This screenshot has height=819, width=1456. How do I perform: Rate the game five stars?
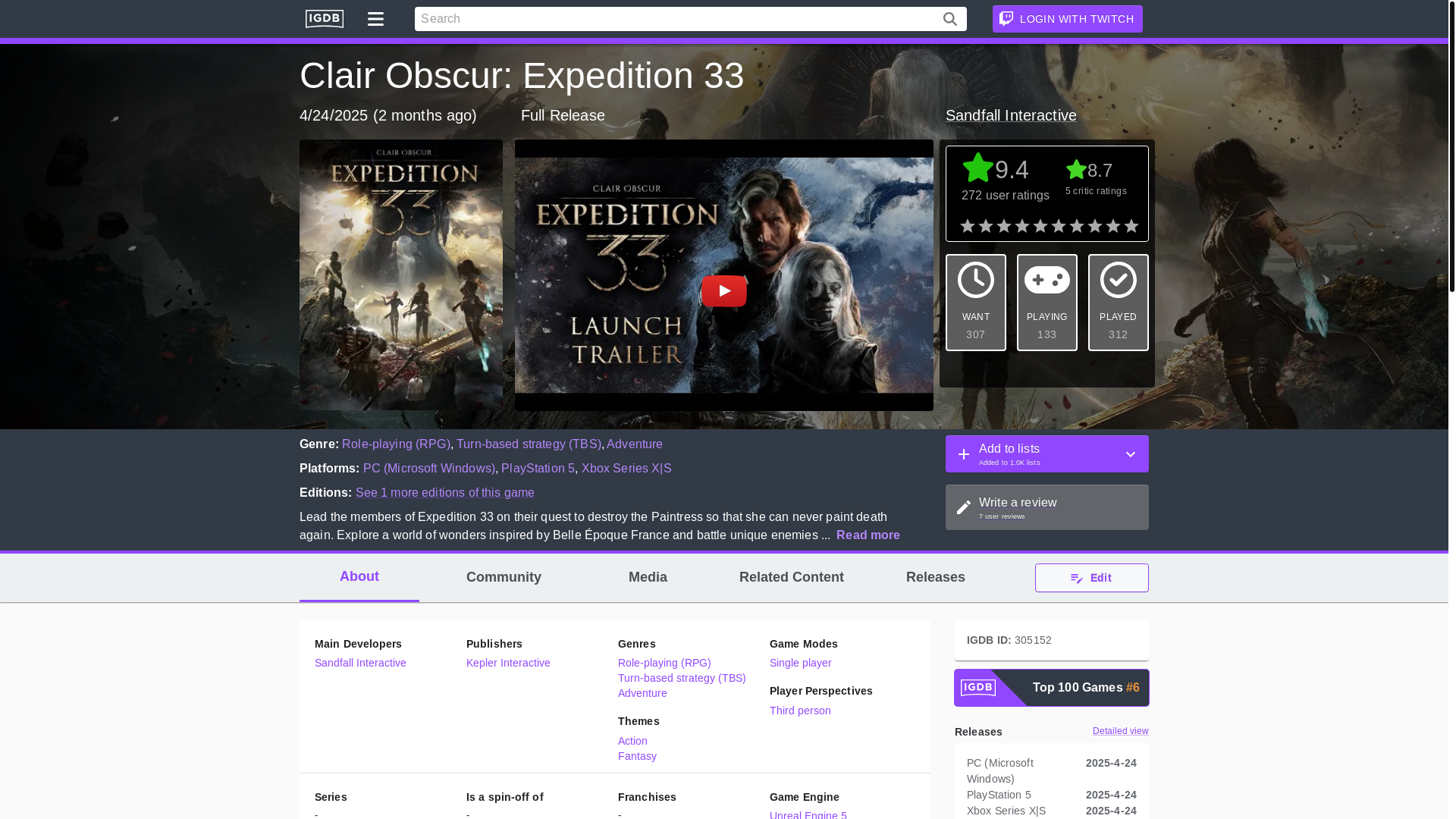pyautogui.click(x=1040, y=226)
